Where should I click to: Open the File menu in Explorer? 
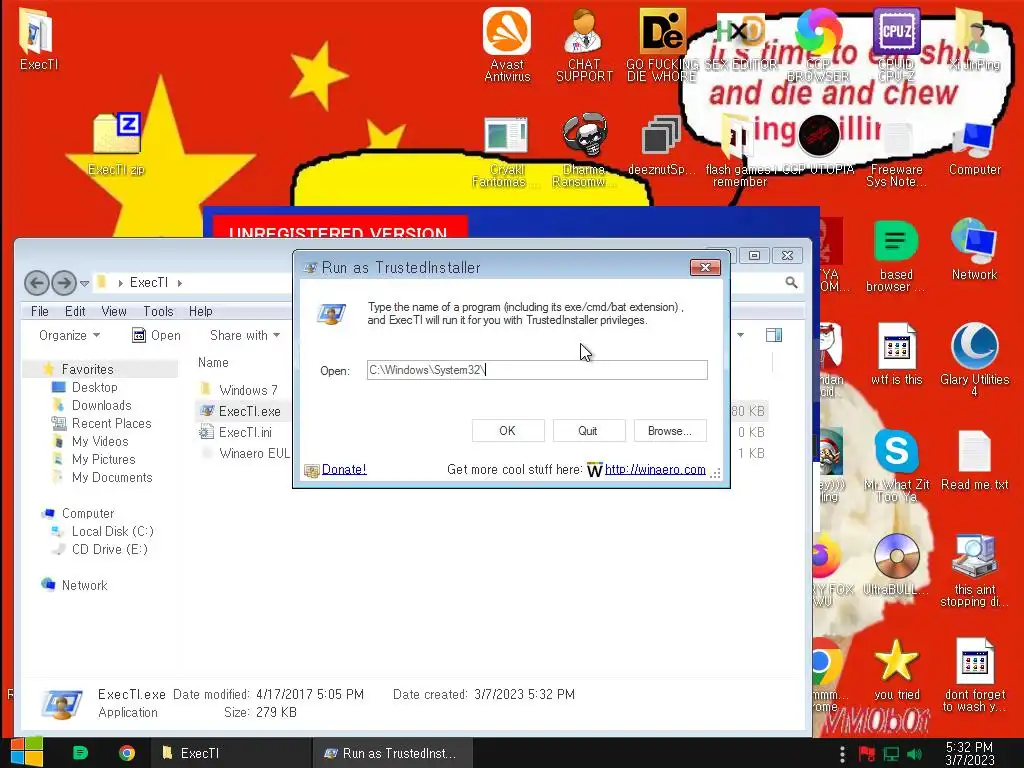[x=40, y=312]
